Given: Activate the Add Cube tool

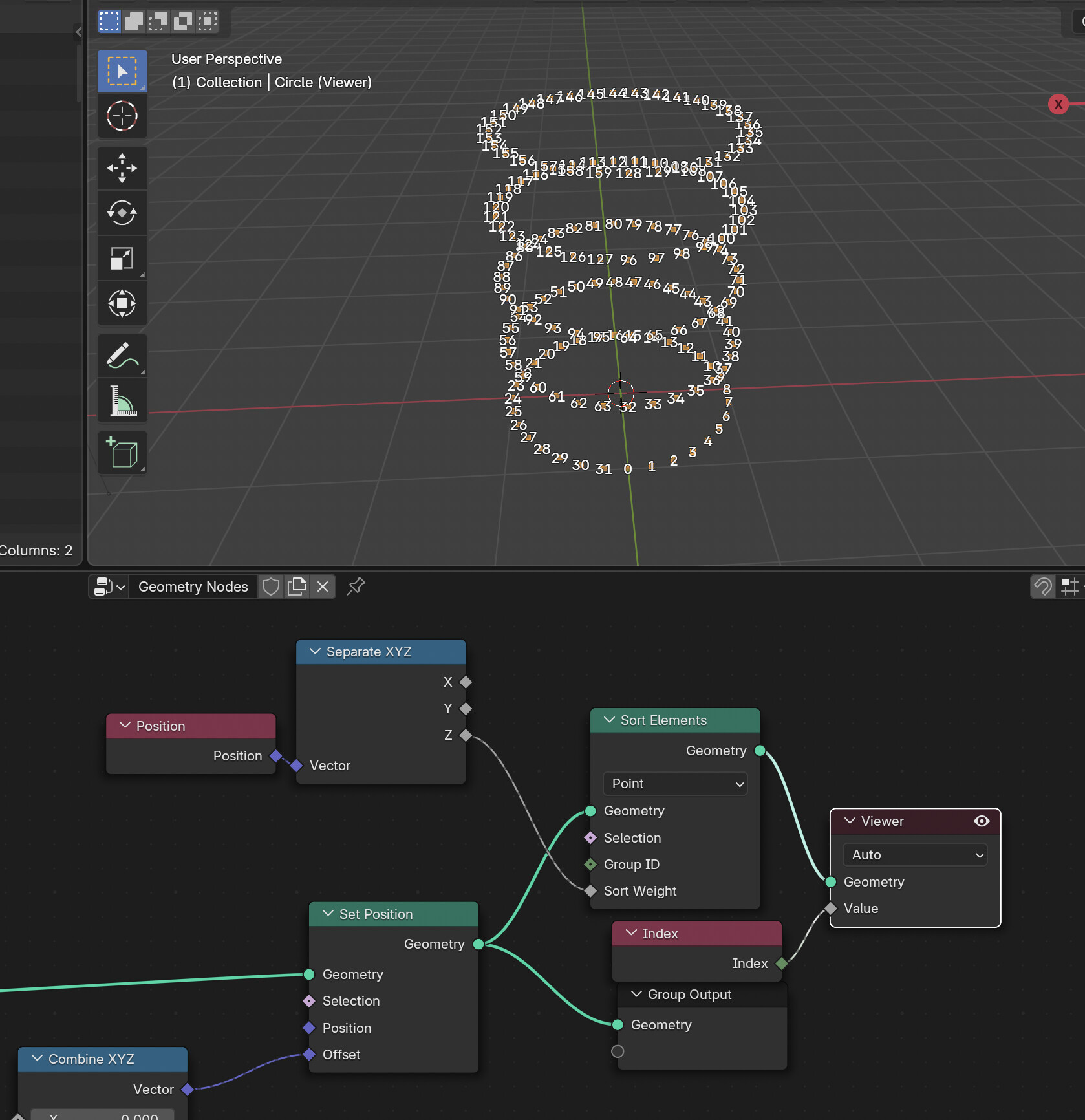Looking at the screenshot, I should click(122, 453).
